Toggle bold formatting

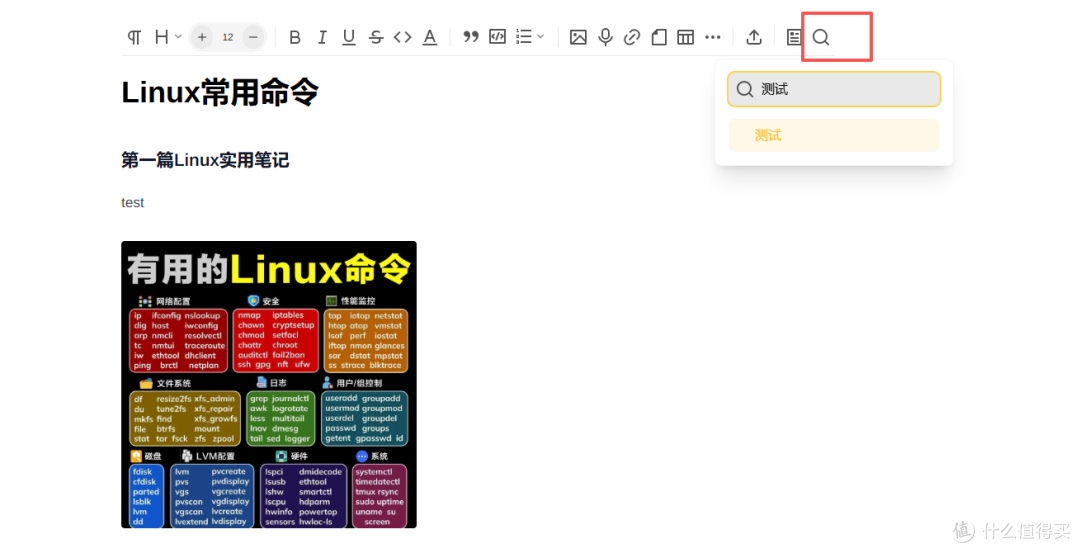[295, 37]
